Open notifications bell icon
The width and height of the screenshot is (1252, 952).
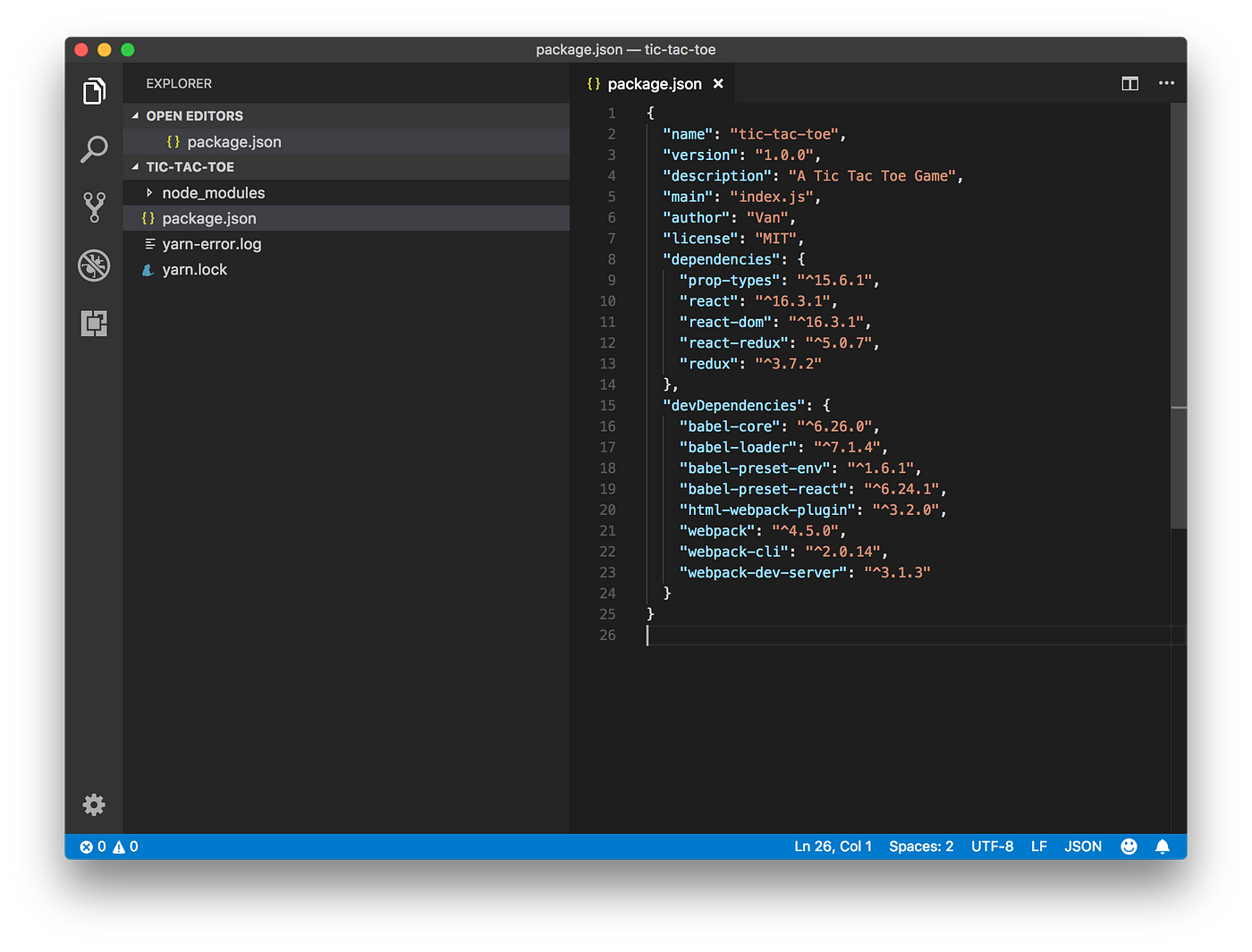click(x=1163, y=847)
